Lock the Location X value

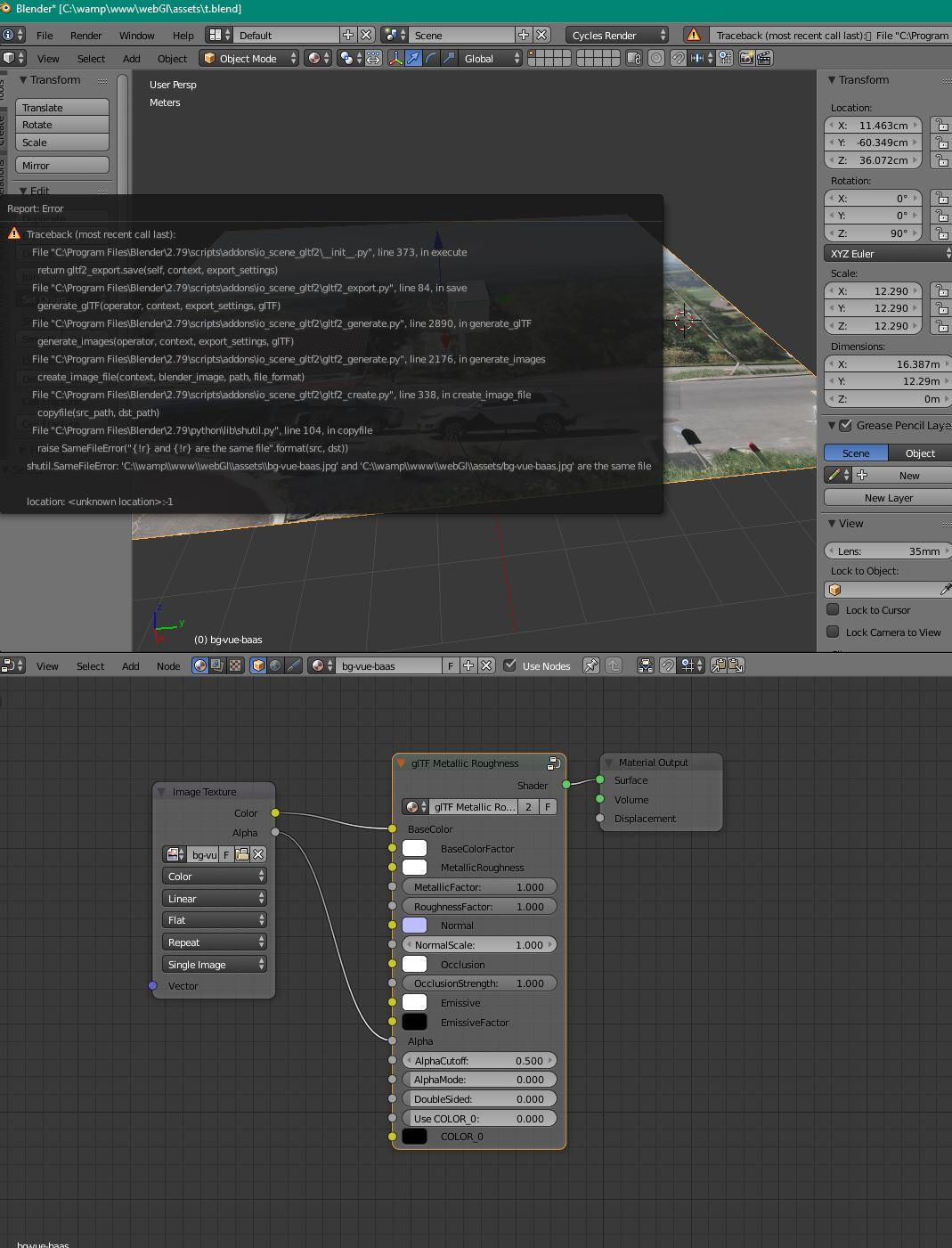pos(941,126)
